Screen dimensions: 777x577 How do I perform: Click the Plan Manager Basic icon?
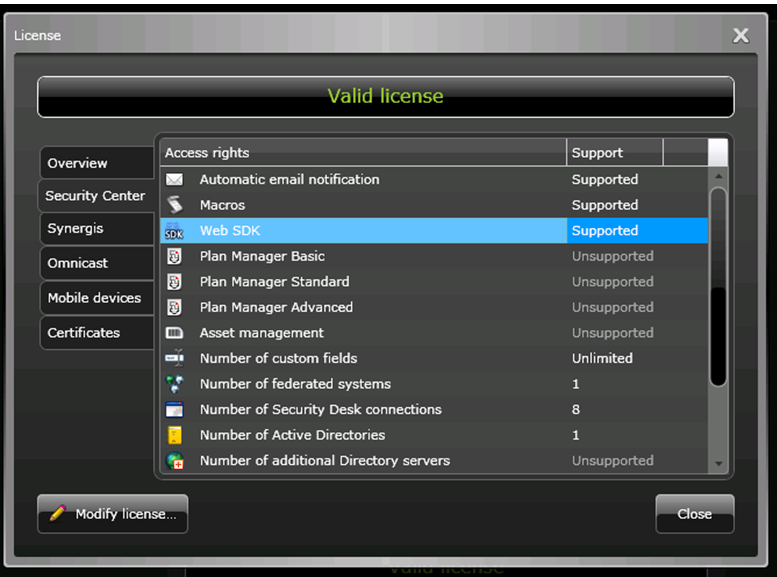(174, 257)
